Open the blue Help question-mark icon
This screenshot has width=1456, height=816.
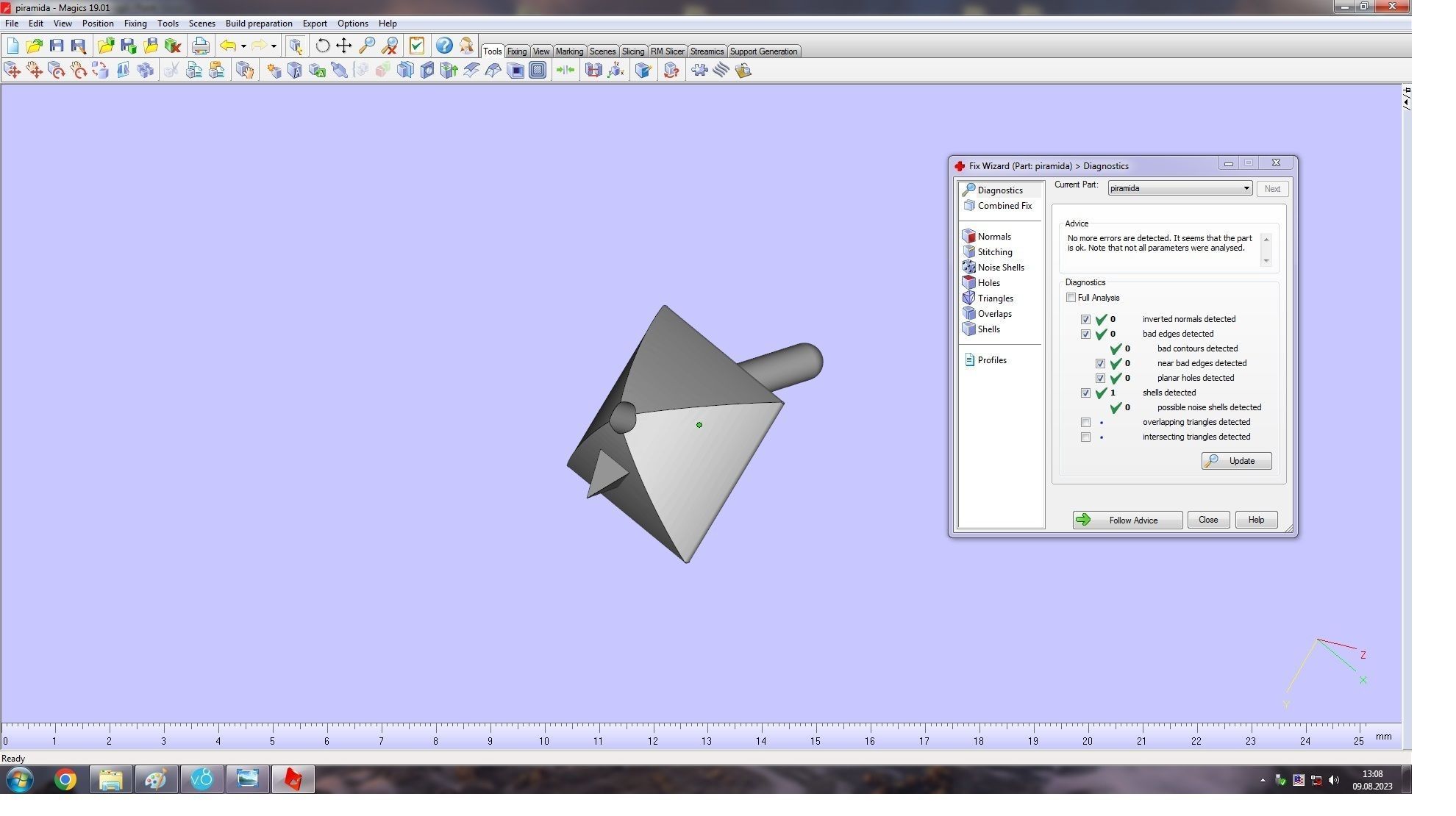pos(443,46)
